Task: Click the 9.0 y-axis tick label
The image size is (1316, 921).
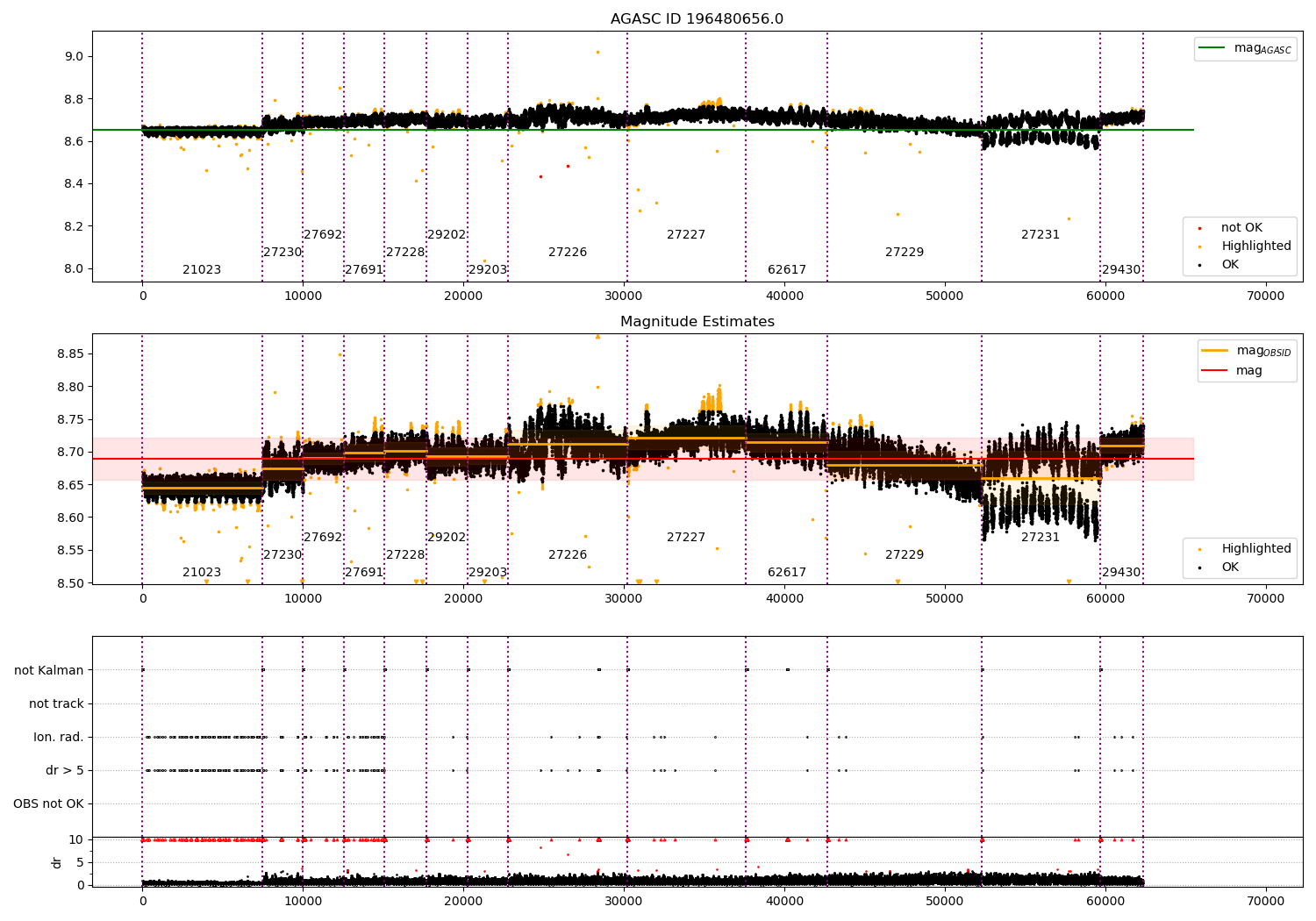Action: point(74,56)
